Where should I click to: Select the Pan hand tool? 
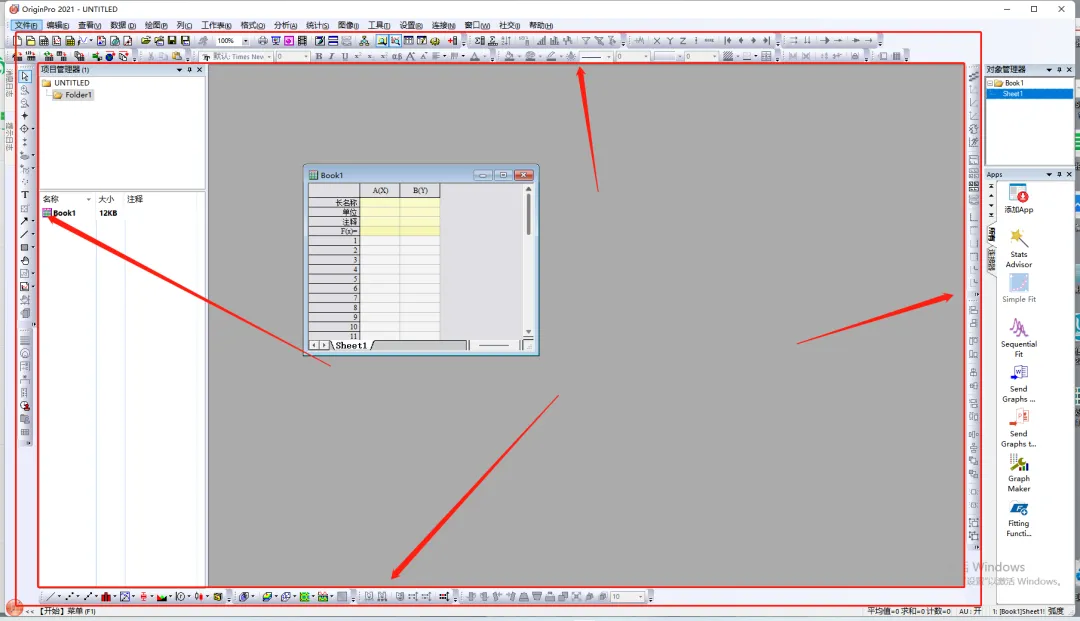point(25,260)
